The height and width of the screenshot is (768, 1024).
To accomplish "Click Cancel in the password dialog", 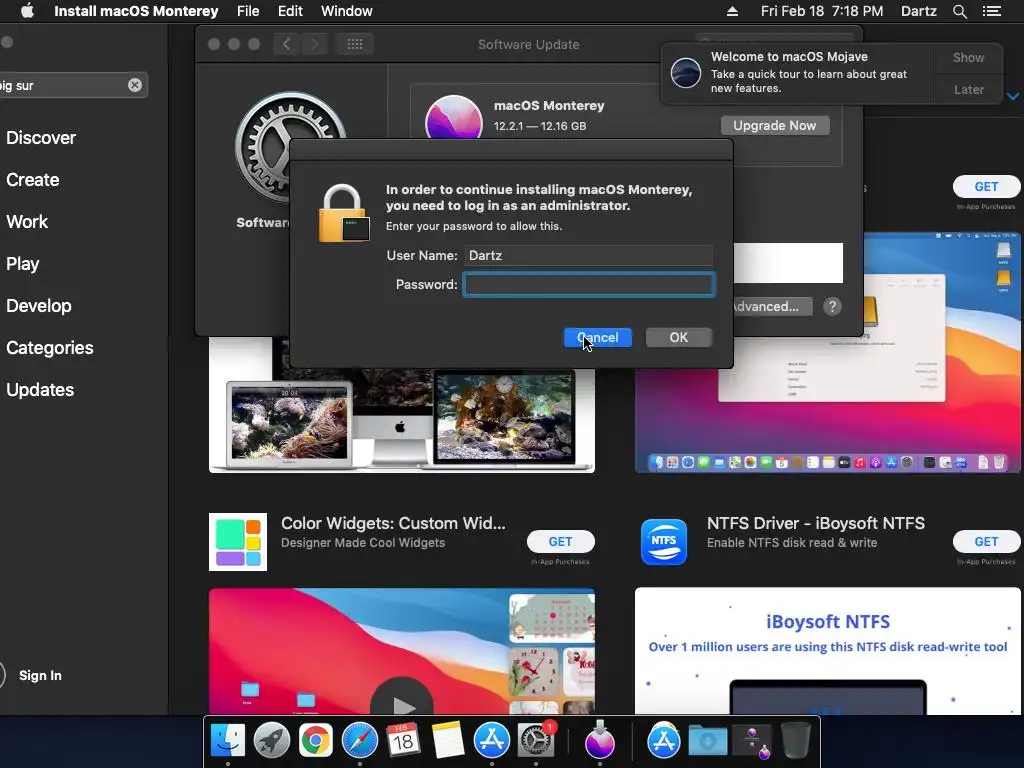I will pos(598,338).
